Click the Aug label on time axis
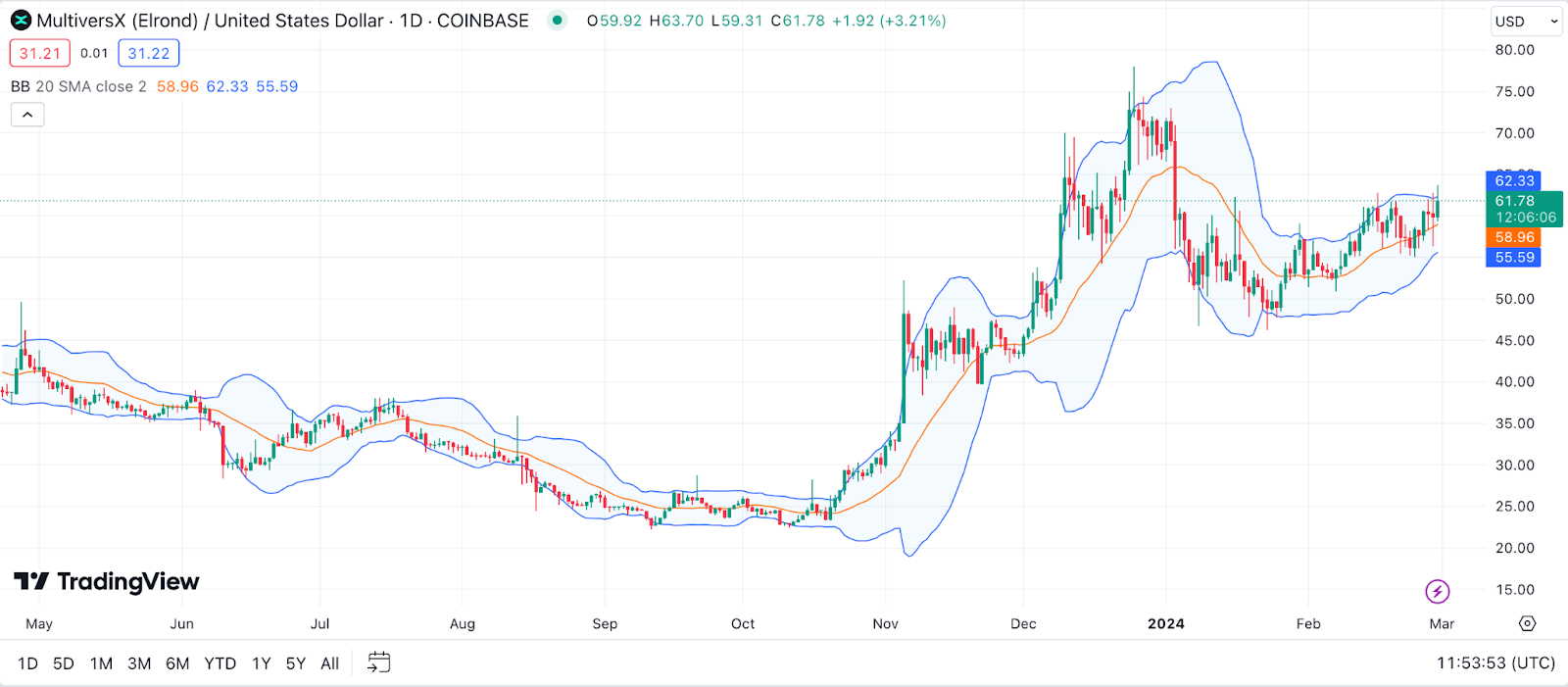 click(463, 624)
